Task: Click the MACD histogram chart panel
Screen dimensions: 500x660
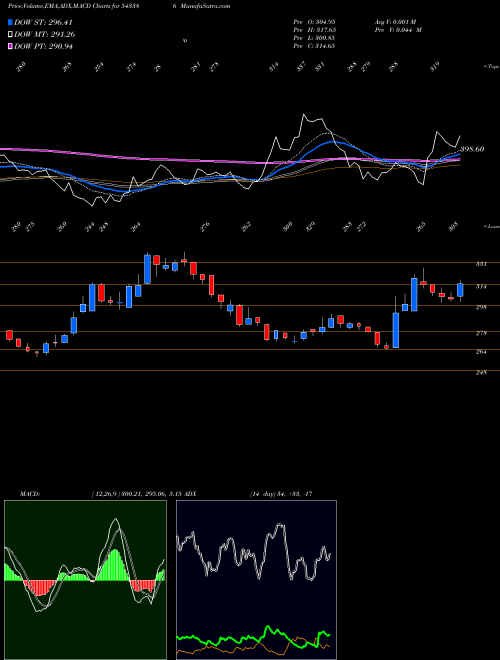Action: point(85,580)
